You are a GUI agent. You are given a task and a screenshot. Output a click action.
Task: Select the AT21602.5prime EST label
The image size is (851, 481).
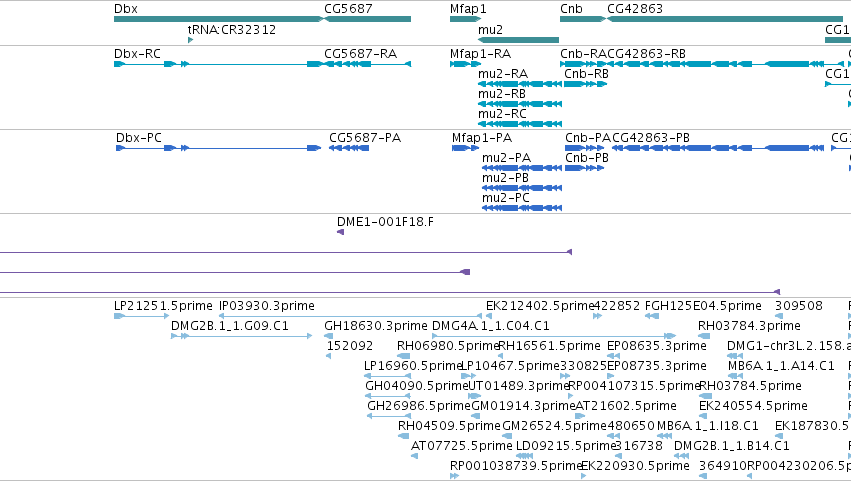[626, 407]
